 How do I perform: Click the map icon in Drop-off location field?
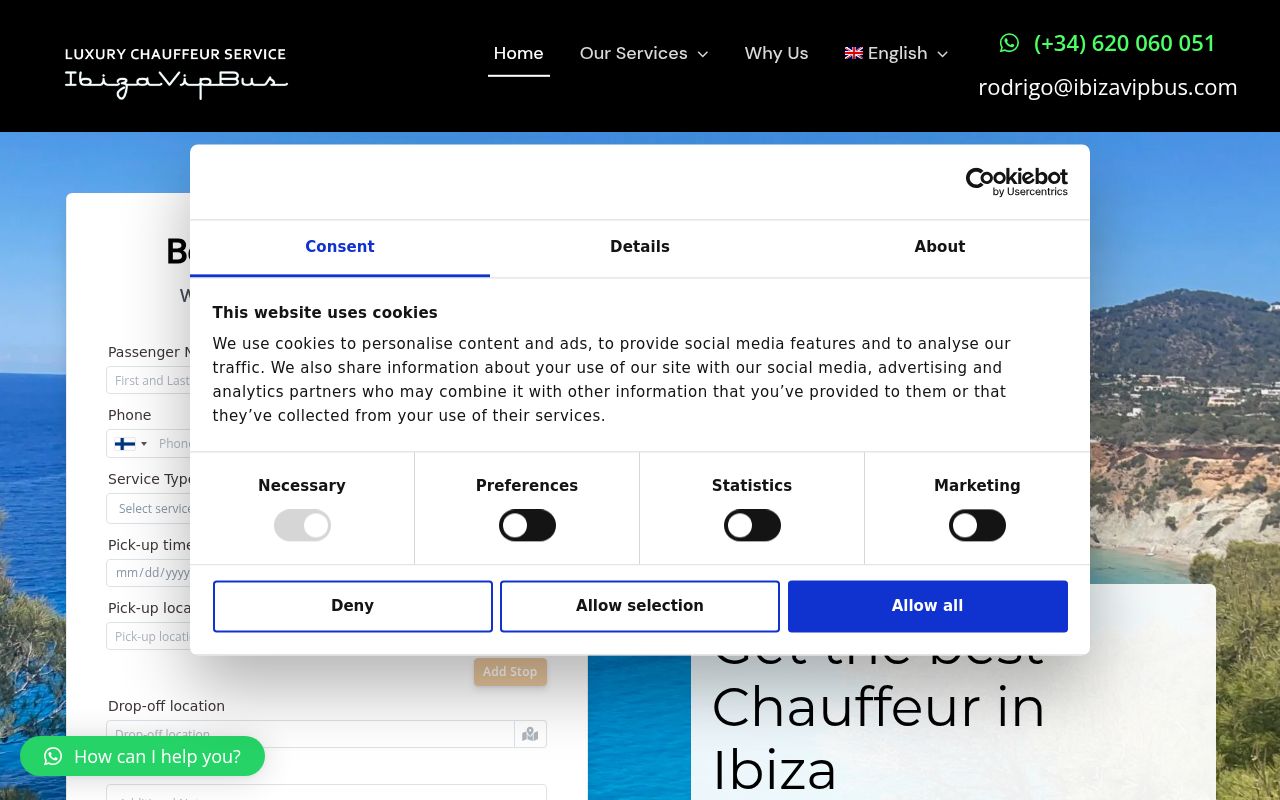point(530,734)
